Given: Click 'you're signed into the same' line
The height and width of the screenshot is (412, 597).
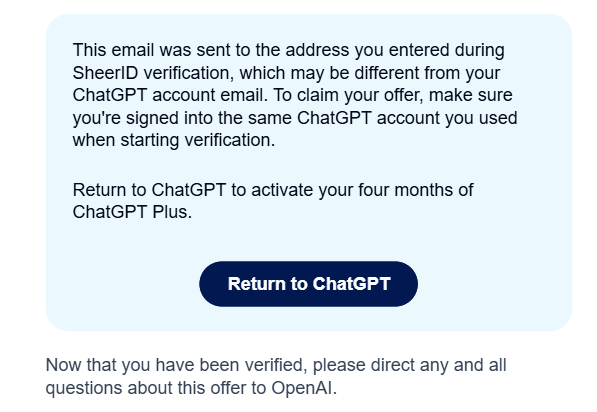Looking at the screenshot, I should tap(183, 118).
